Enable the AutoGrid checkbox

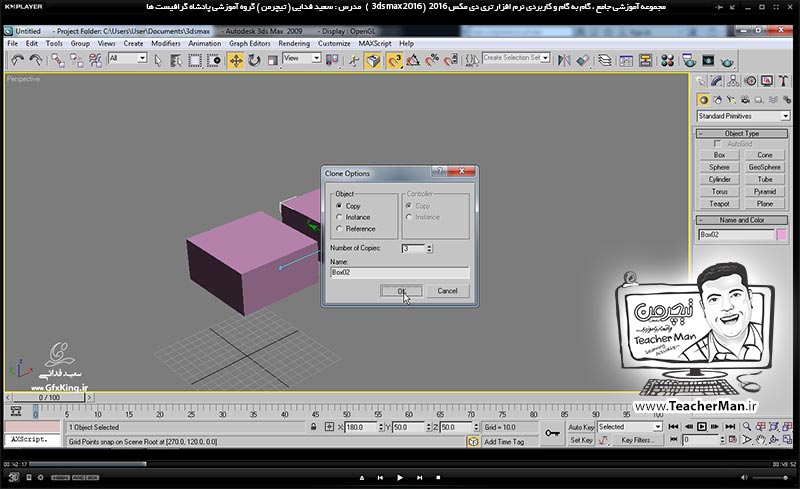point(717,144)
